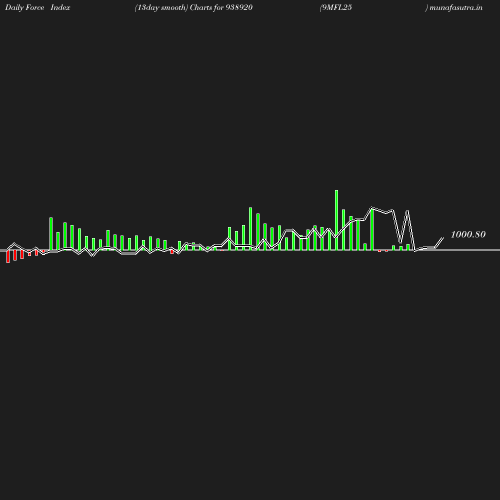
Task: Click the first red bar at chart start
Action: point(8,256)
